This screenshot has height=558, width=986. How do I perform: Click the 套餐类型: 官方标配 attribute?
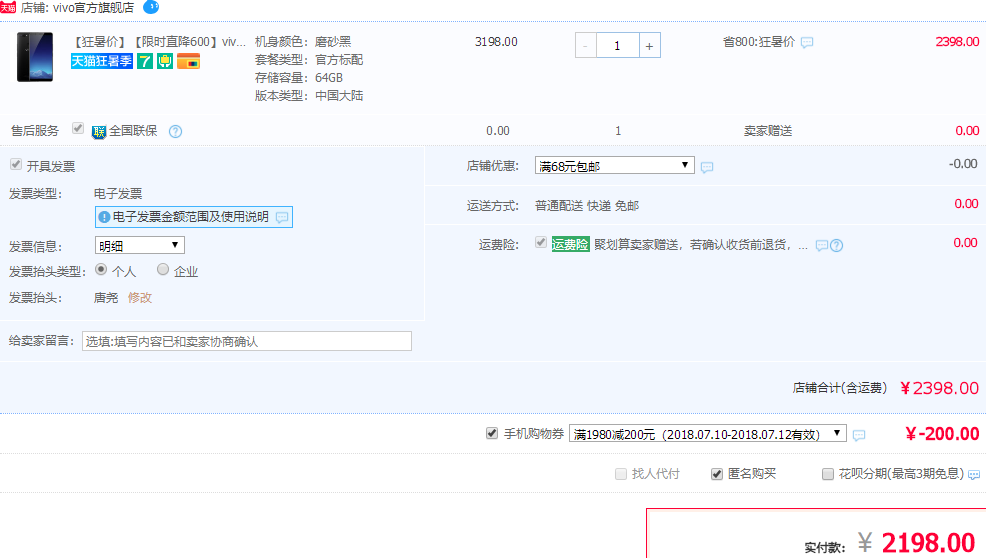(x=309, y=60)
